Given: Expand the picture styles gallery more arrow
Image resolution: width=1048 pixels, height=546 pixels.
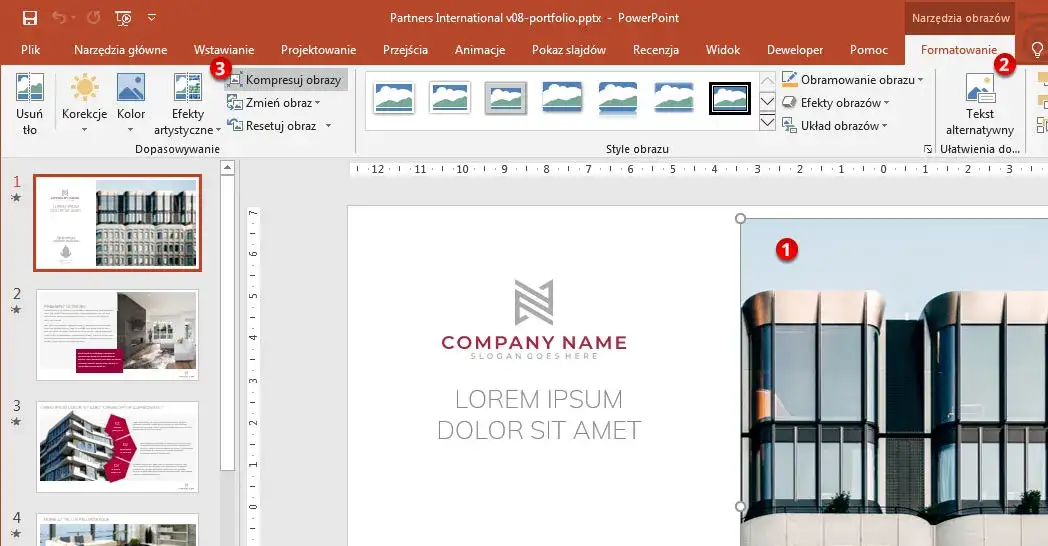Looking at the screenshot, I should [x=767, y=122].
